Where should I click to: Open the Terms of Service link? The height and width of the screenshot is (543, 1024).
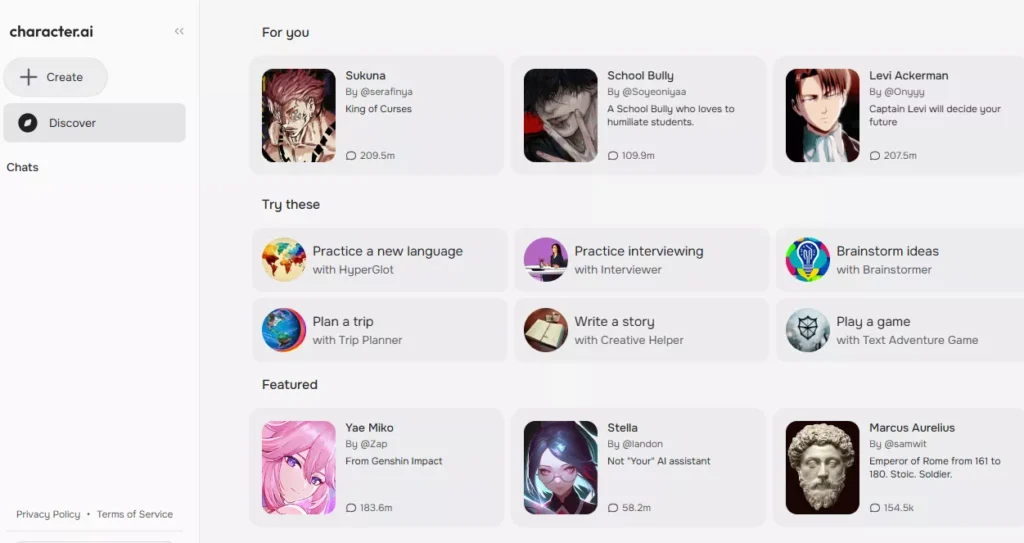(135, 514)
